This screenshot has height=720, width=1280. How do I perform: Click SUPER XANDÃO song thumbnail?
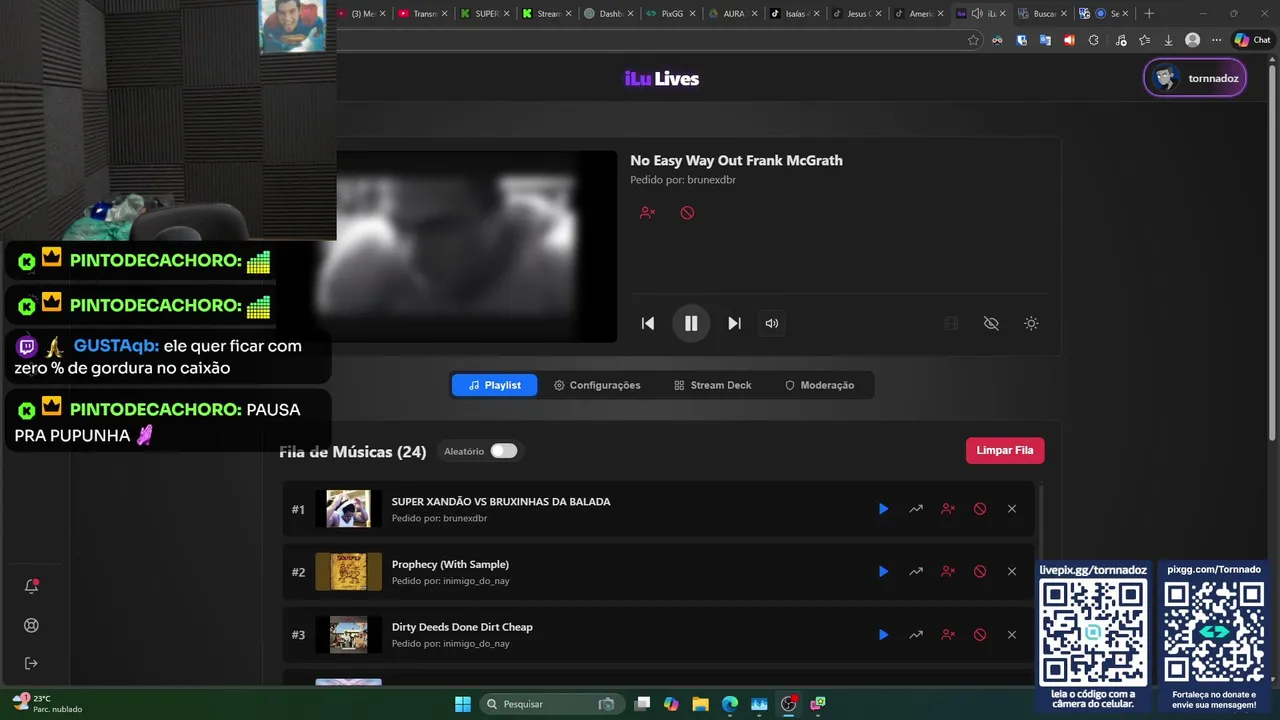pyautogui.click(x=348, y=509)
